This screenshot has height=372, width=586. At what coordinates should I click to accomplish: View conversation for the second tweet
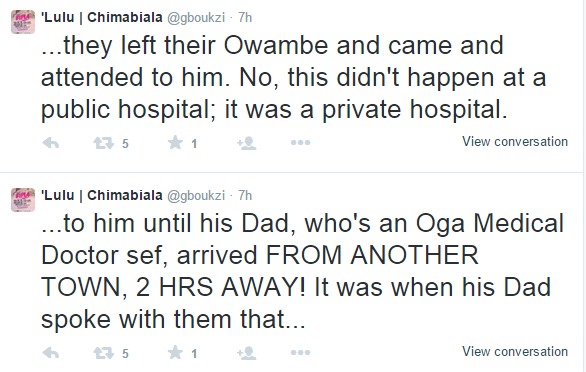point(515,351)
